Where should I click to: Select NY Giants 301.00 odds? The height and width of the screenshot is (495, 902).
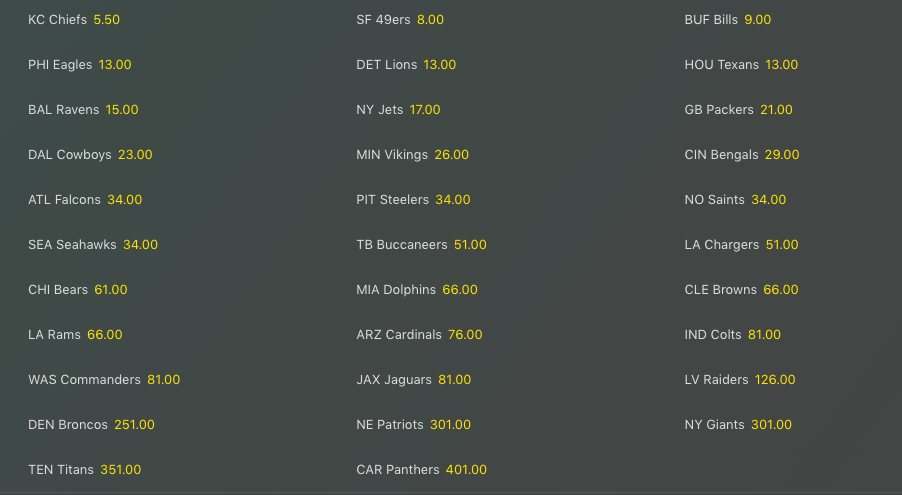[x=771, y=425]
